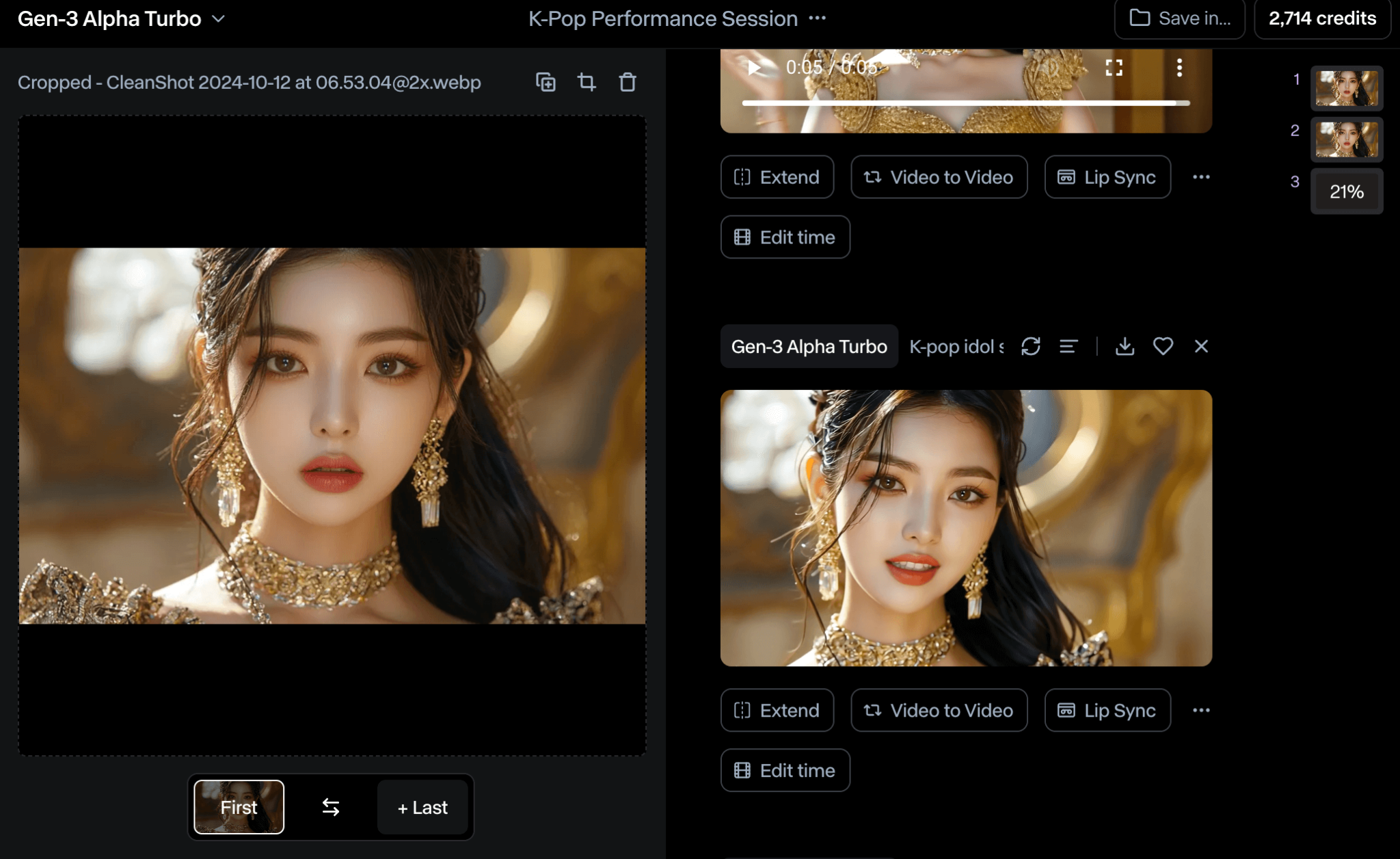Click the upper Video to Video button
The height and width of the screenshot is (859, 1400).
[x=939, y=177]
